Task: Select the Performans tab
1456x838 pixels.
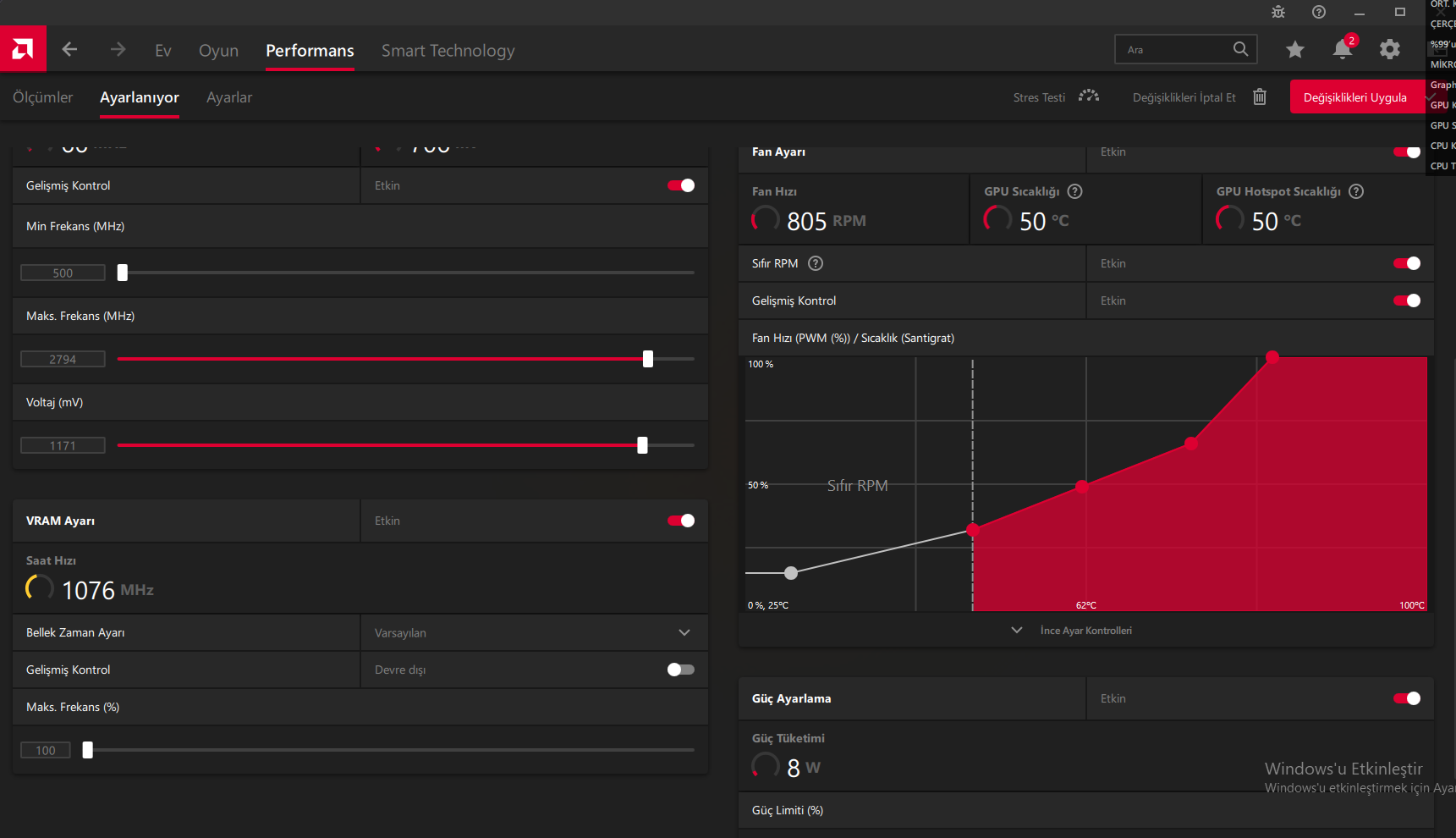Action: click(310, 51)
